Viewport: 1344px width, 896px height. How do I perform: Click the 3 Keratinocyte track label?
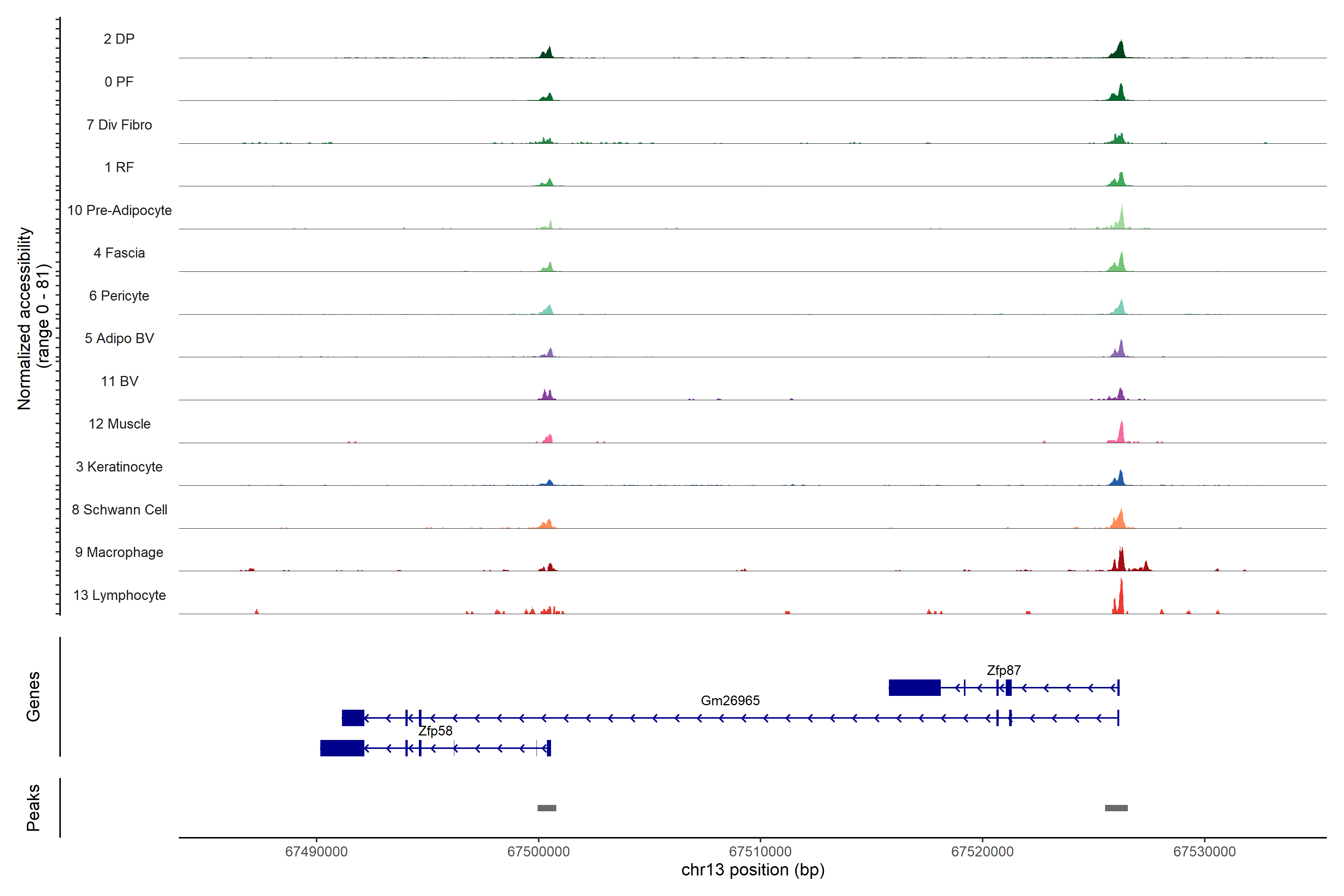coord(119,467)
